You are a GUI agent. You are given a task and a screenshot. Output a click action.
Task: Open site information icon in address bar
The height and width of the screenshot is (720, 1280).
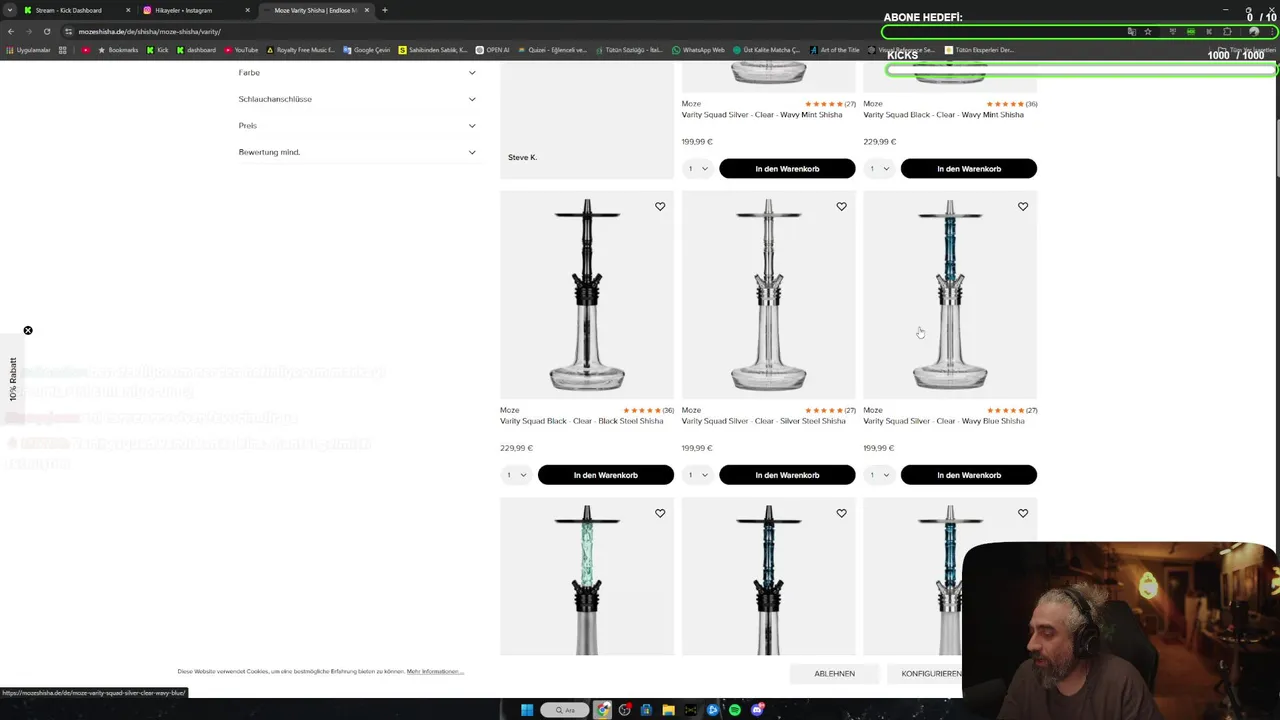(68, 31)
